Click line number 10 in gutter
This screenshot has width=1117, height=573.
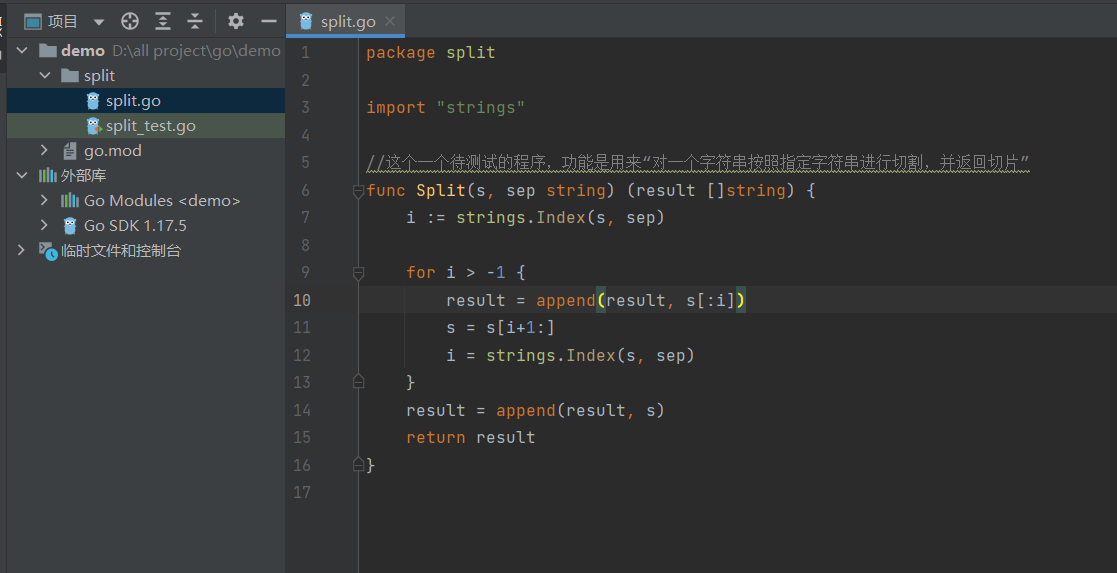pos(302,300)
